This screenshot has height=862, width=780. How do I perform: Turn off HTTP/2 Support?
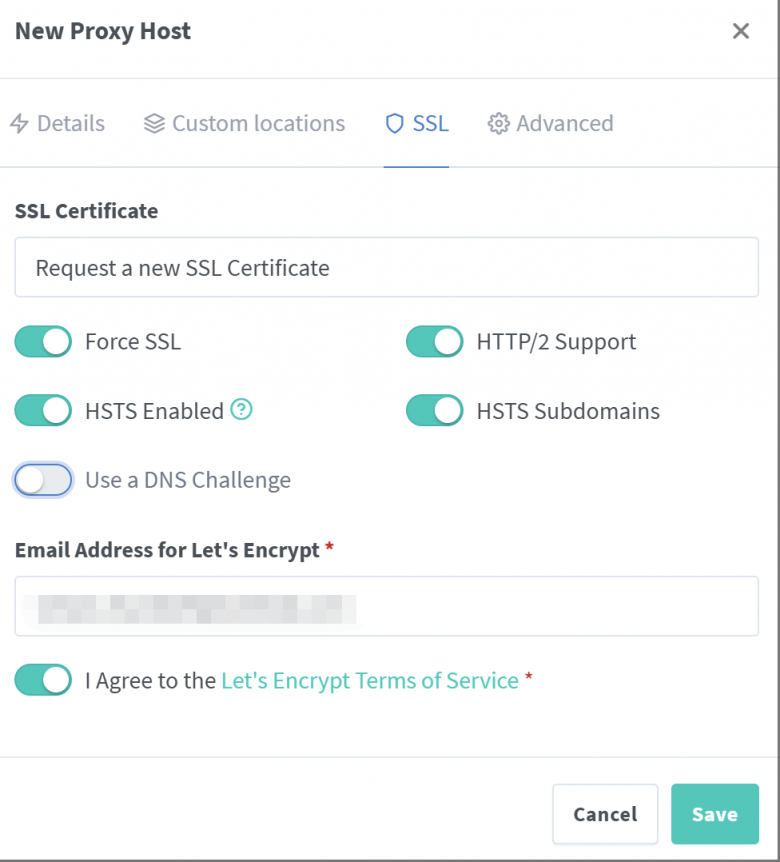[434, 341]
